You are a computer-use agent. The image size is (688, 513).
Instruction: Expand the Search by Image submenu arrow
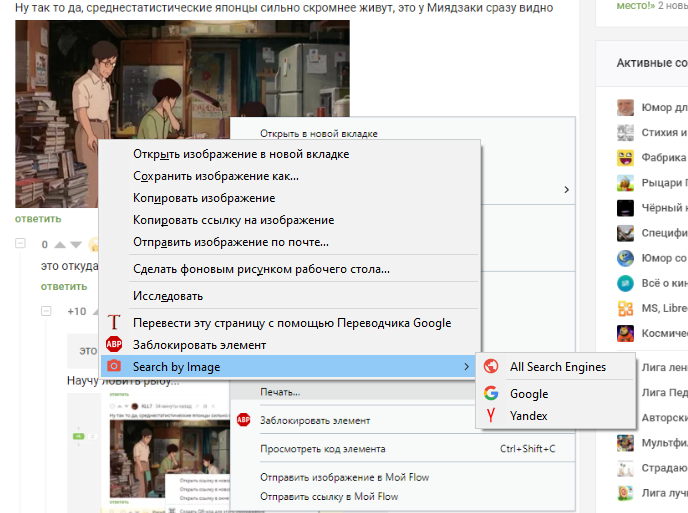pyautogui.click(x=466, y=366)
